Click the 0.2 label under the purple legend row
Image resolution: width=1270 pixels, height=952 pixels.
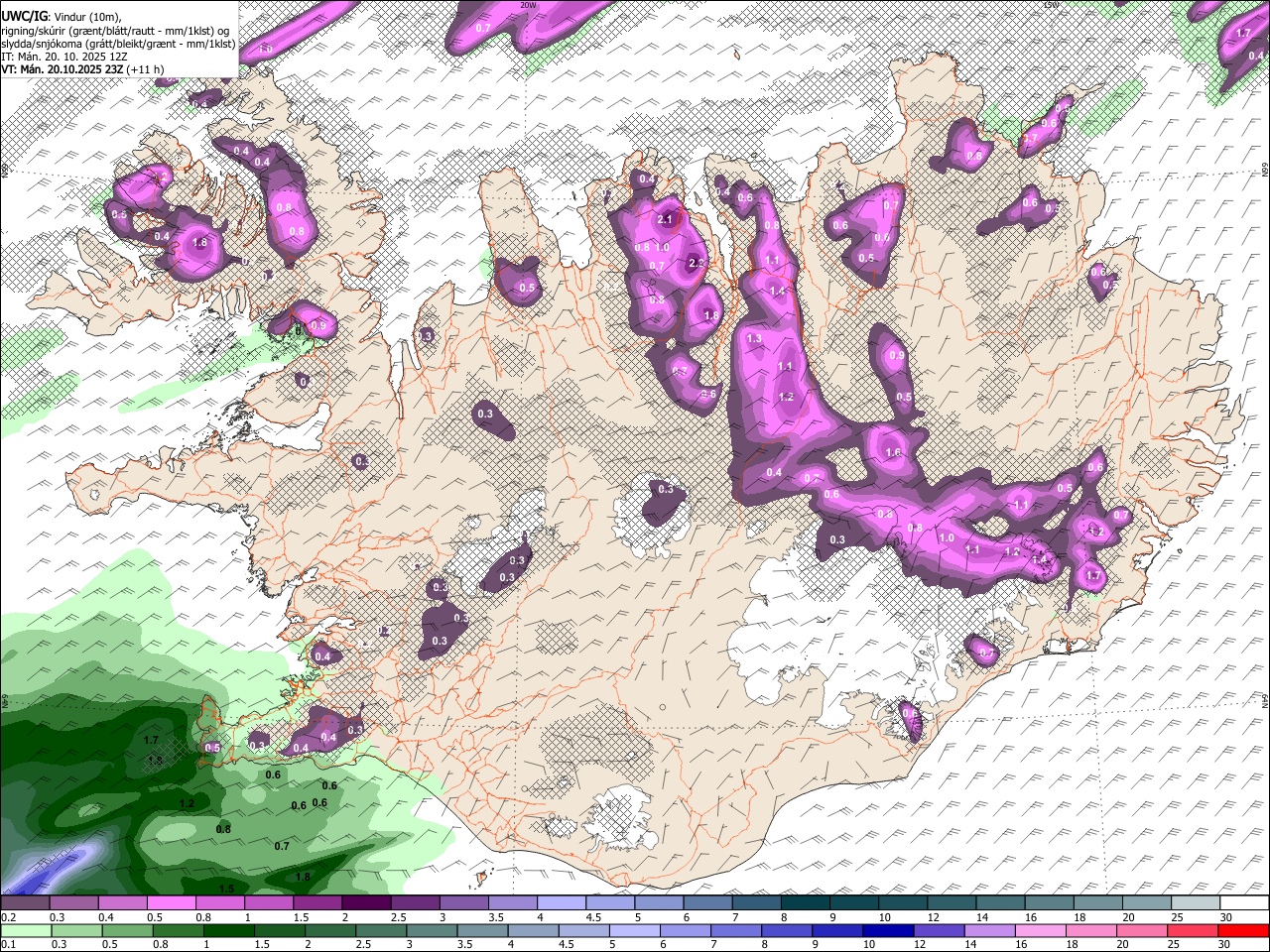coord(8,917)
